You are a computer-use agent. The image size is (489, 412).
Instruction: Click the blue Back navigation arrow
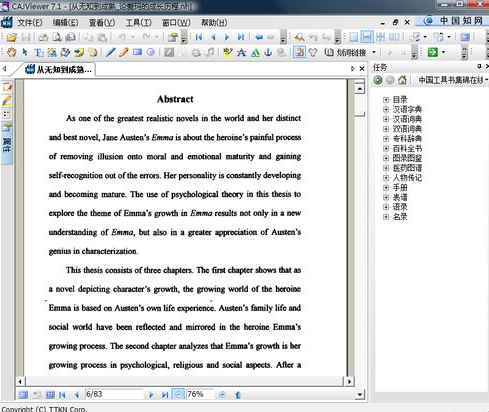tap(259, 37)
